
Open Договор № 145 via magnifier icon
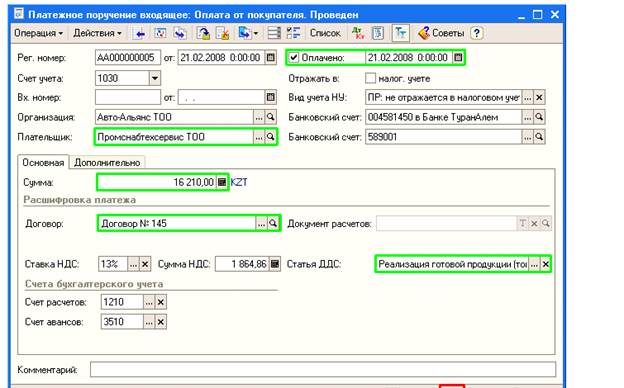click(273, 224)
